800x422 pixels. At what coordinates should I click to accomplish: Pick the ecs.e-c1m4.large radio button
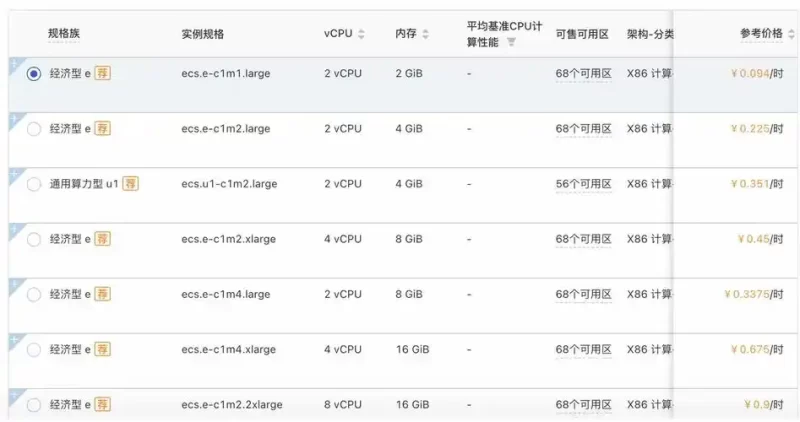tap(35, 294)
